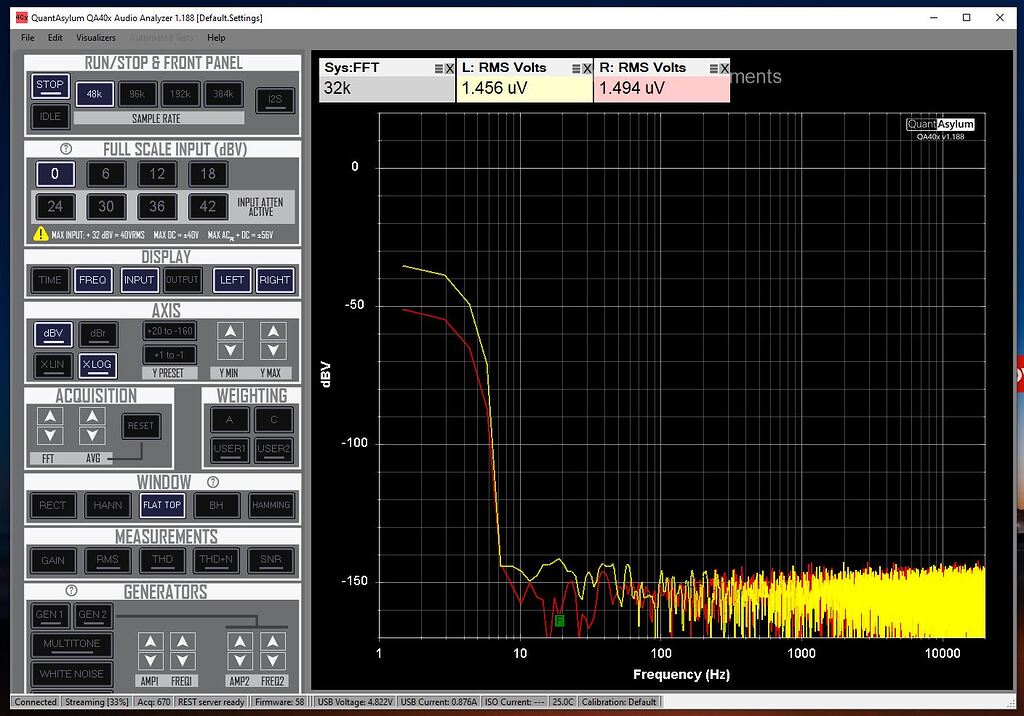
Task: Open the Visualizers menu
Action: click(96, 38)
